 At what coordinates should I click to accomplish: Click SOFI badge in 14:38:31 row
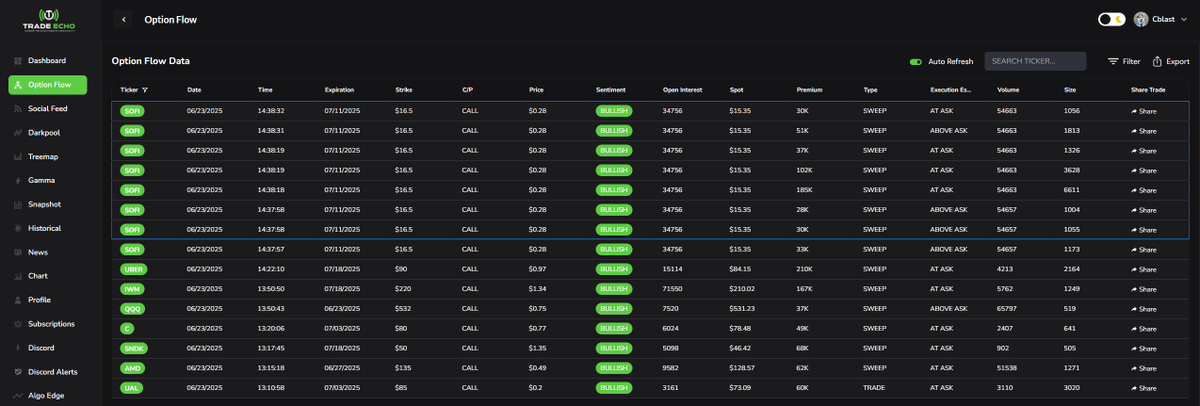point(133,130)
